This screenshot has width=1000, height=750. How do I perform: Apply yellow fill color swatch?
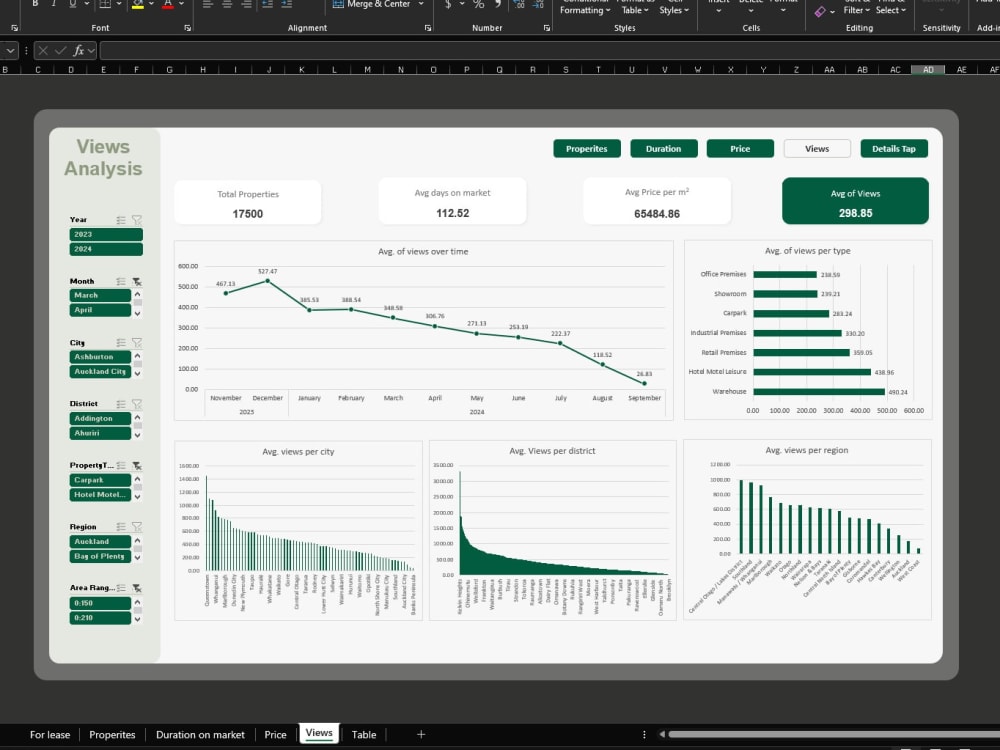click(x=138, y=4)
